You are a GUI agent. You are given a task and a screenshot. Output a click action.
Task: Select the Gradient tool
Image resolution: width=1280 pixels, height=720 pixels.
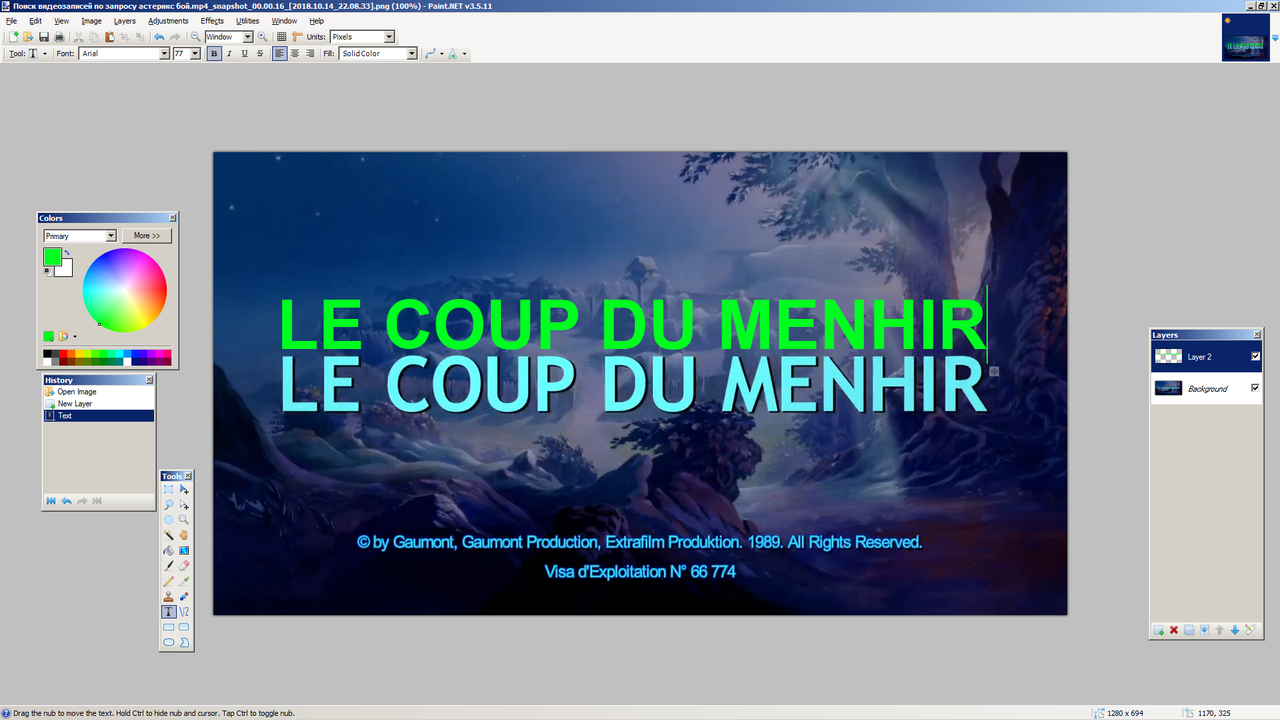click(x=184, y=550)
